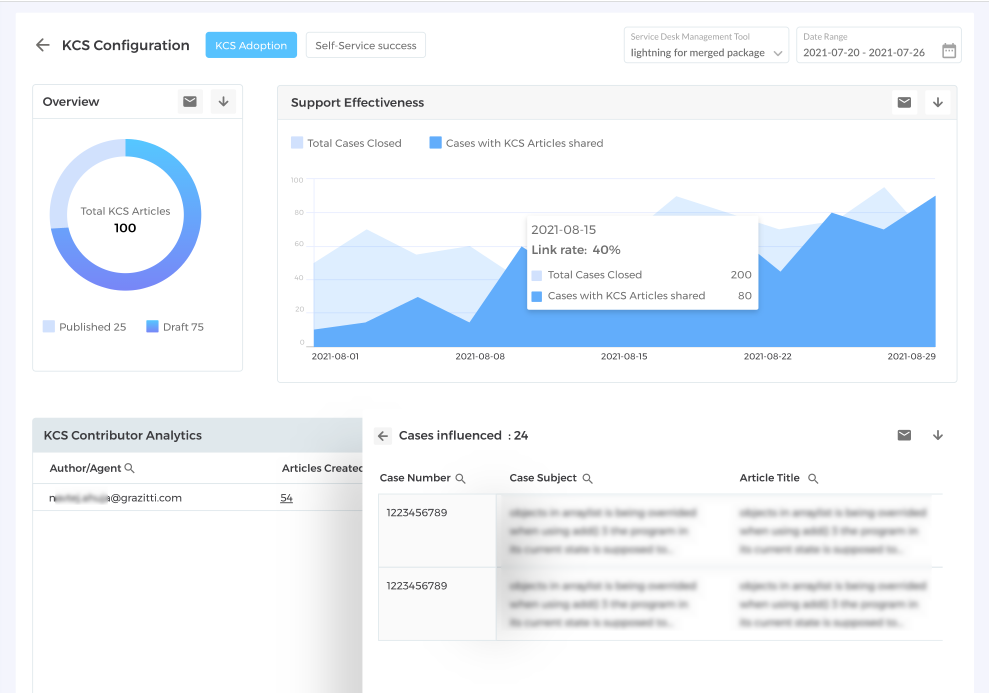Image resolution: width=989 pixels, height=693 pixels.
Task: Go back from Cases influenced panel
Action: [x=383, y=436]
